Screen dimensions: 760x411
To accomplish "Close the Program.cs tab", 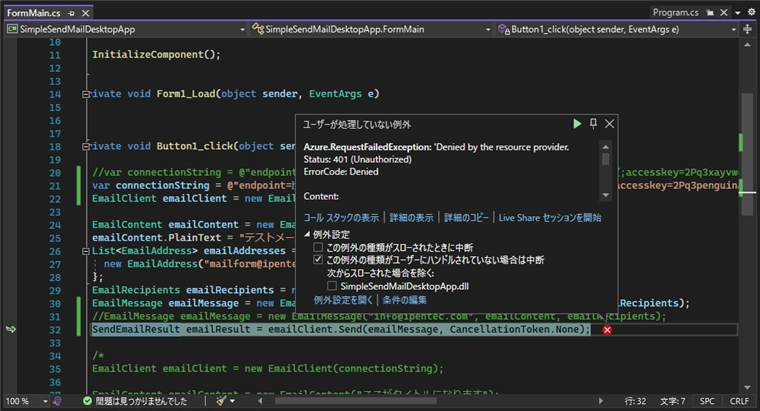I will (x=724, y=13).
